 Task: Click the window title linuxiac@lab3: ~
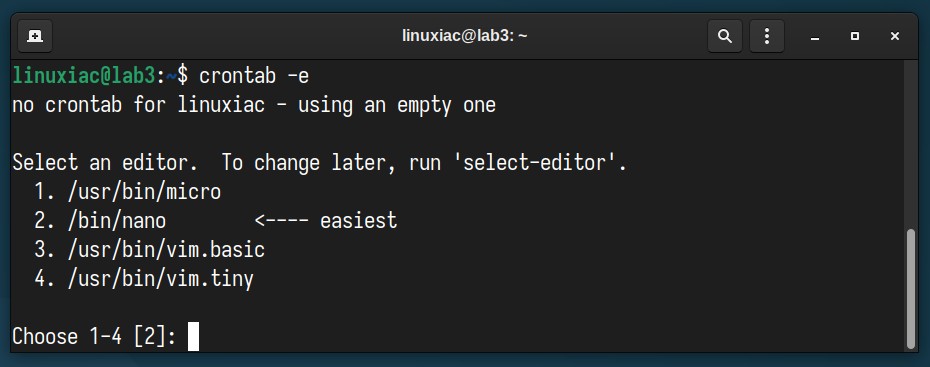tap(465, 36)
